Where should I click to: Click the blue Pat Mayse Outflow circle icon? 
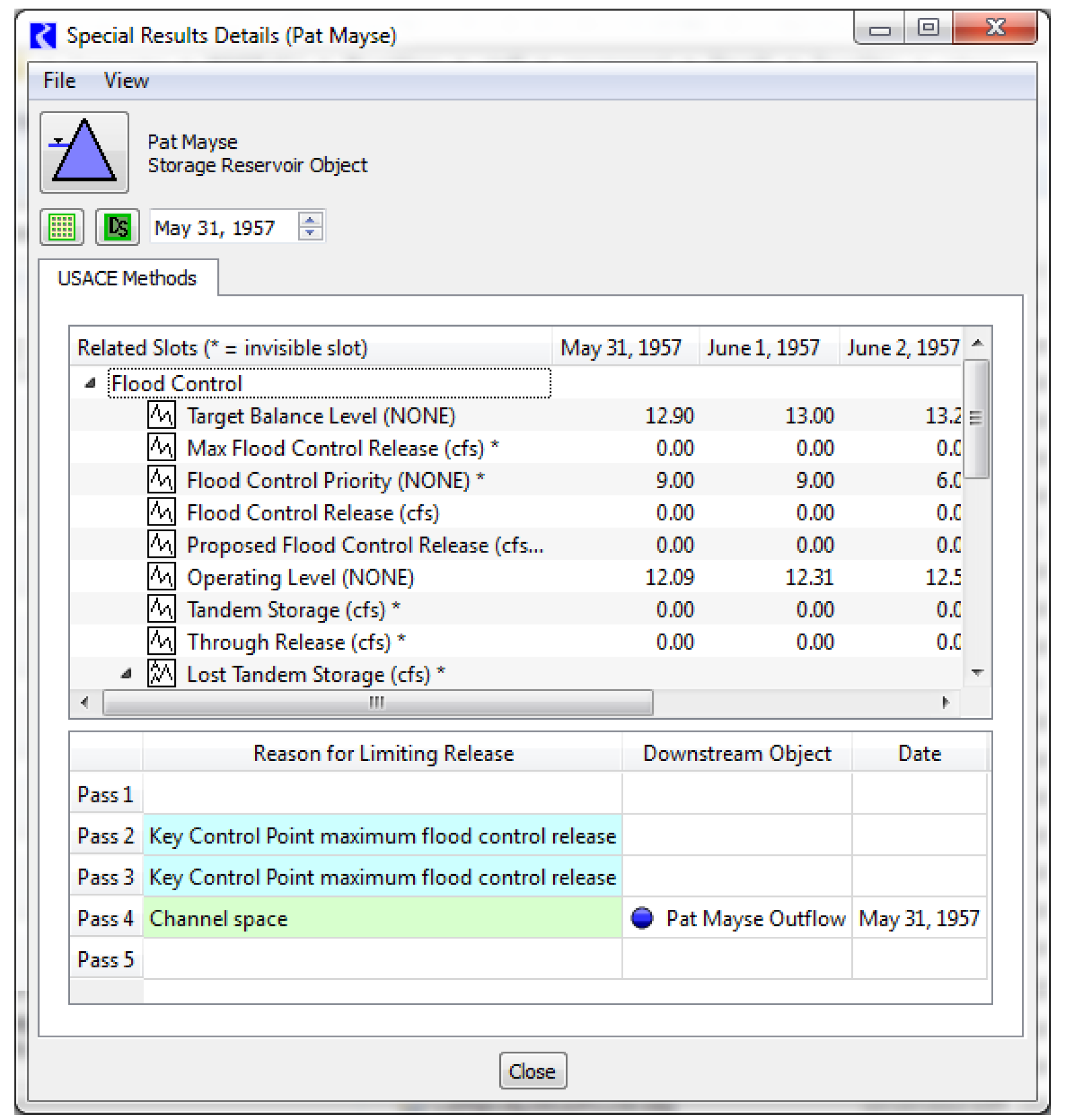[x=642, y=918]
